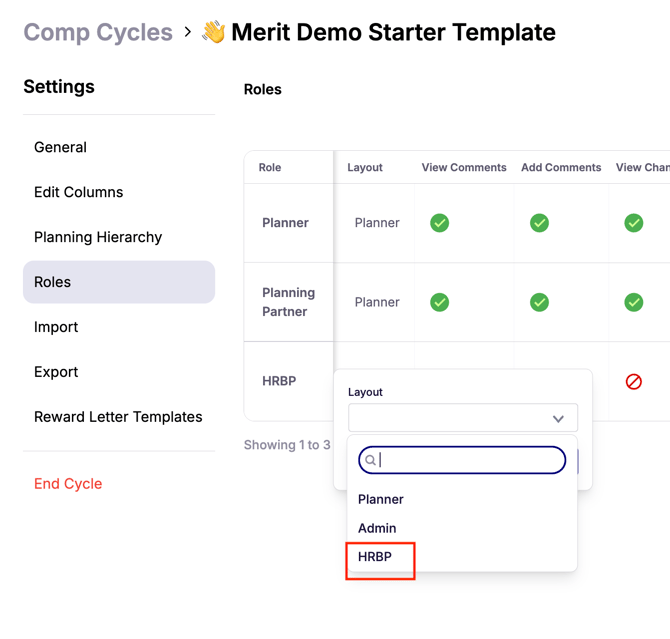Navigate back to Comp Cycles breadcrumb
The image size is (670, 639).
click(x=98, y=32)
